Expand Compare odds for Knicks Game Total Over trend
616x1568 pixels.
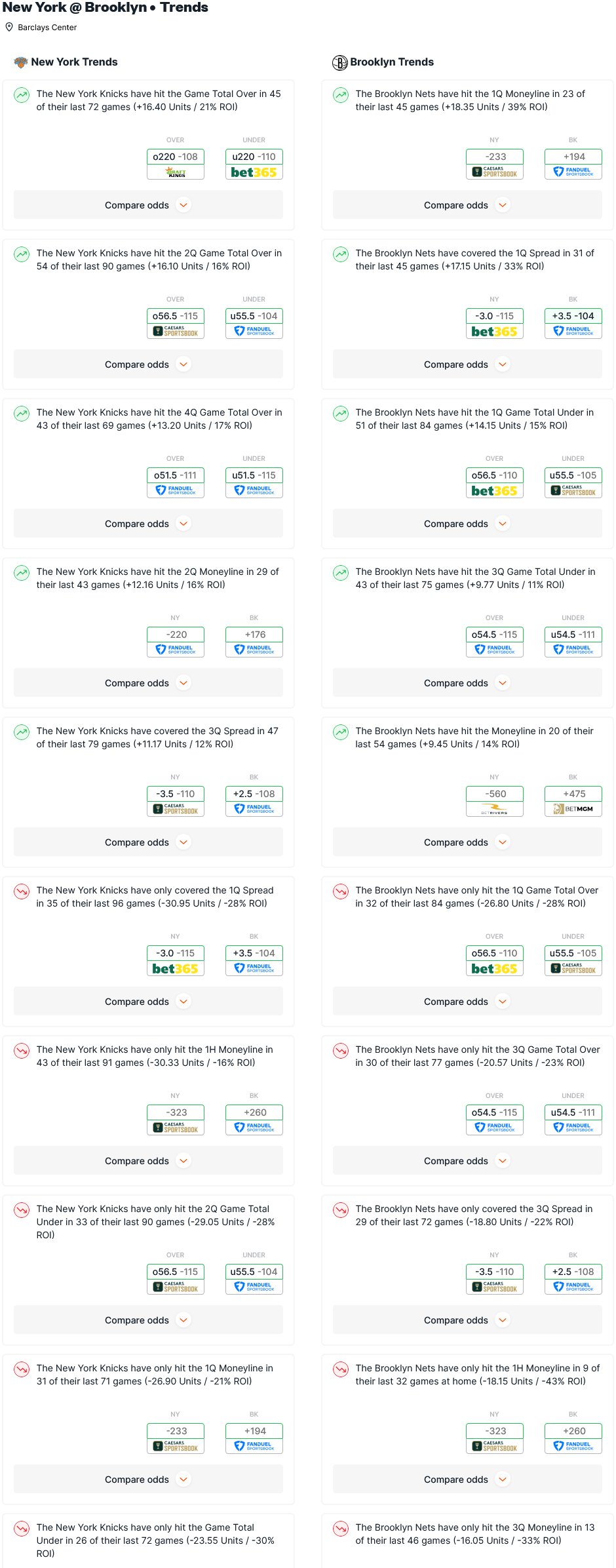(148, 205)
